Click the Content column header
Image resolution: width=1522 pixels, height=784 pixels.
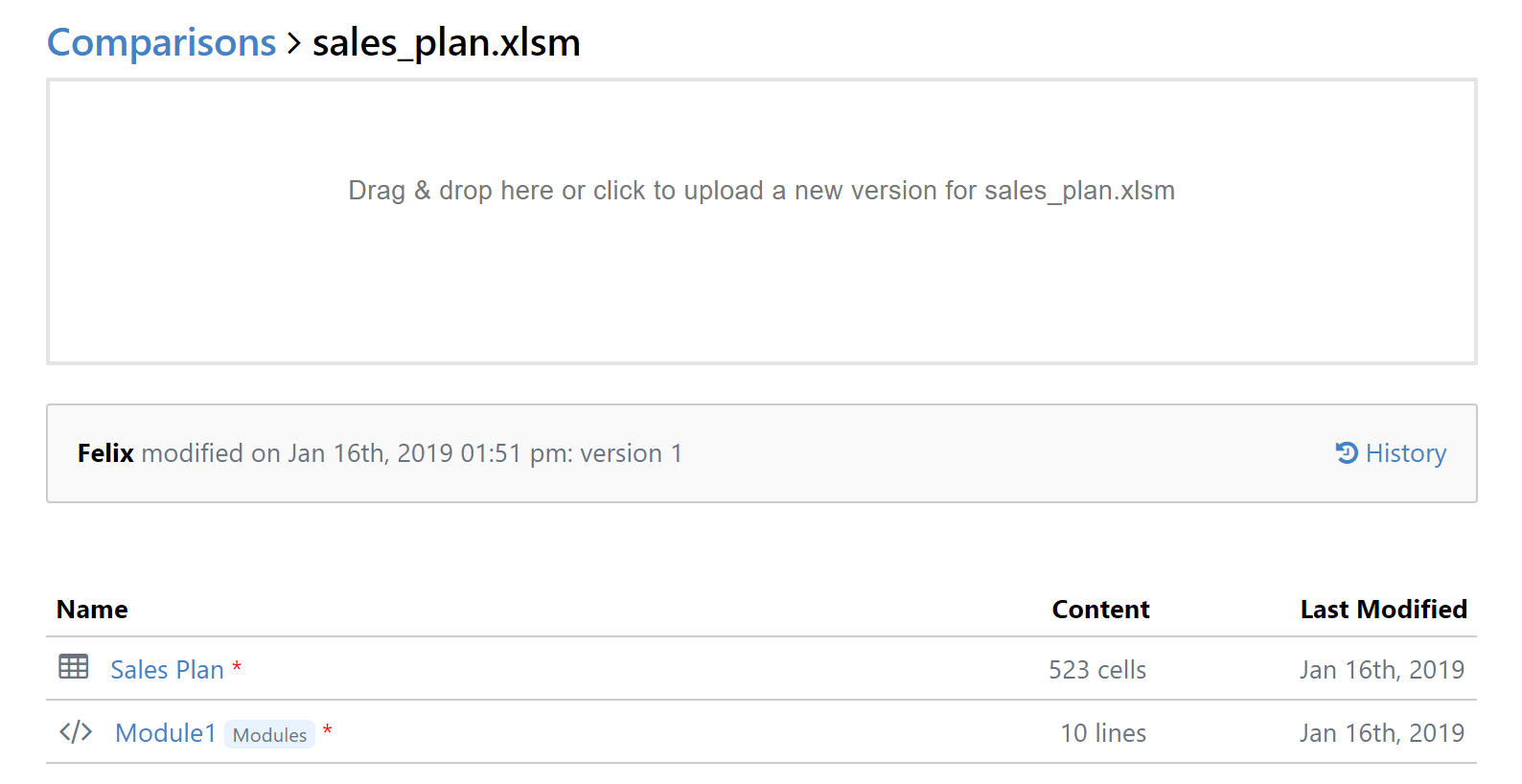point(1100,610)
